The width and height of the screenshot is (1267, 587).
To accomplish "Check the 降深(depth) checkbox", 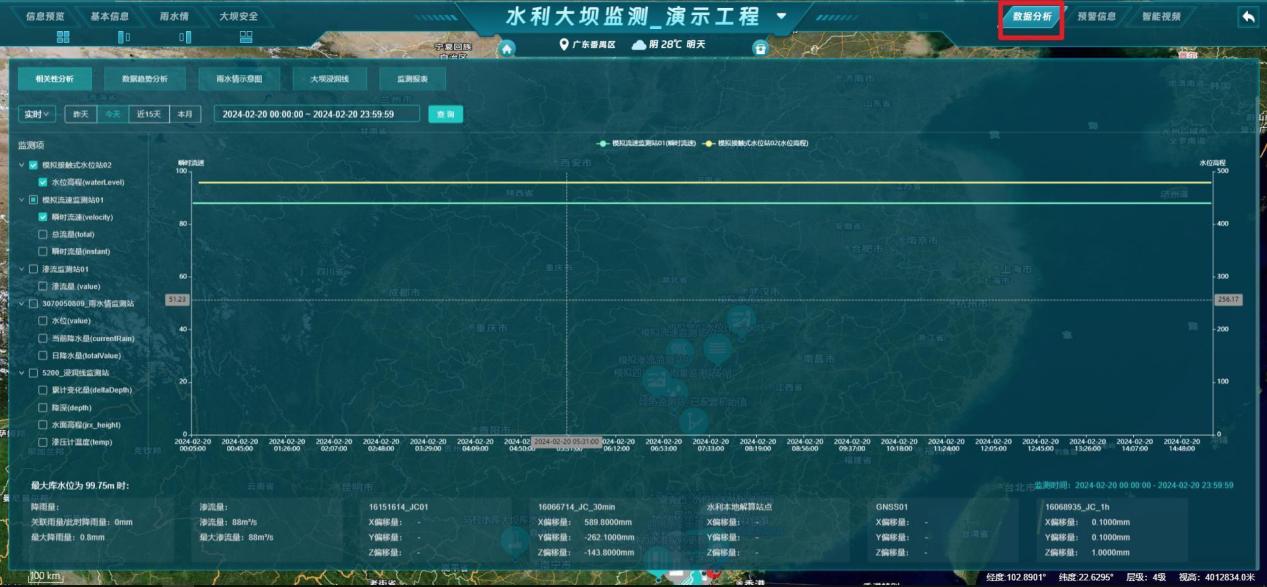I will coord(43,407).
